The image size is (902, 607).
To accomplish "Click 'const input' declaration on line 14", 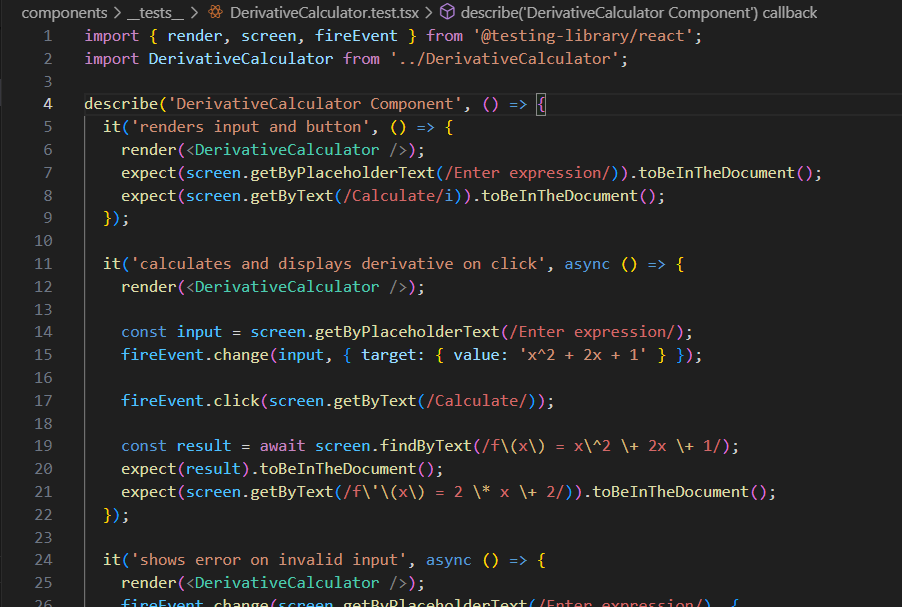I will tap(171, 332).
